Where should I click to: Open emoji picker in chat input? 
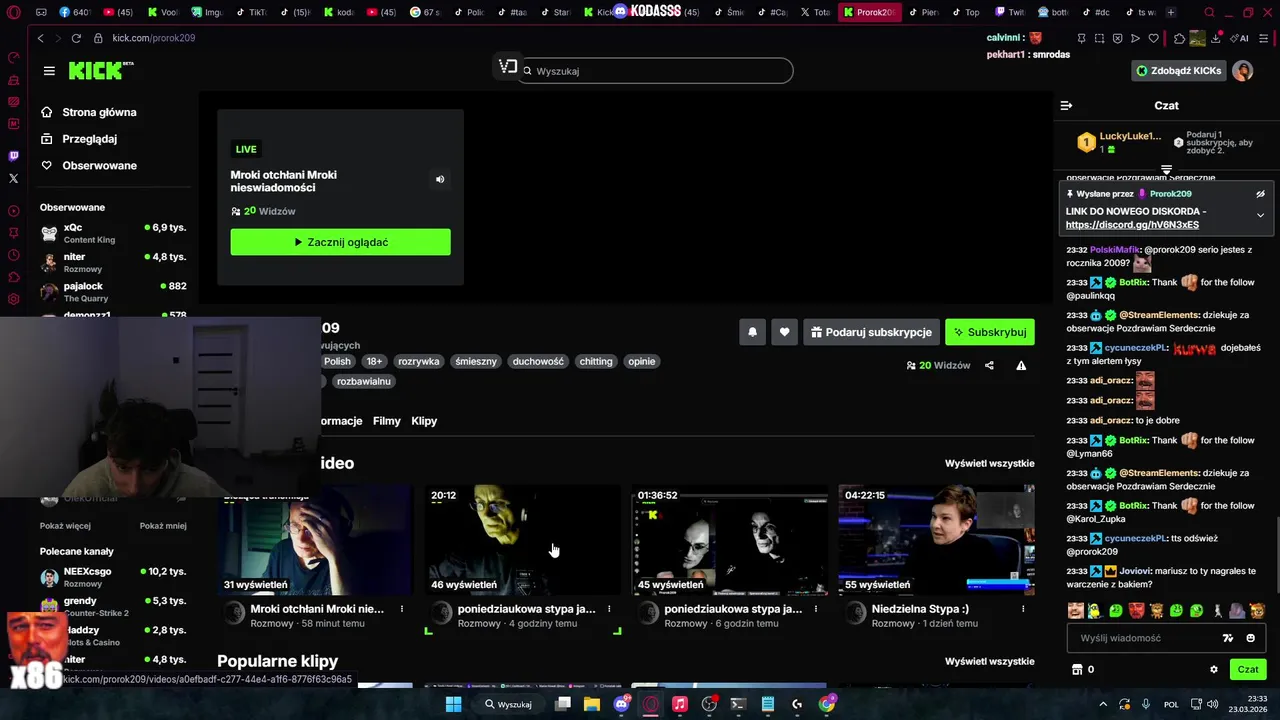[x=1250, y=638]
